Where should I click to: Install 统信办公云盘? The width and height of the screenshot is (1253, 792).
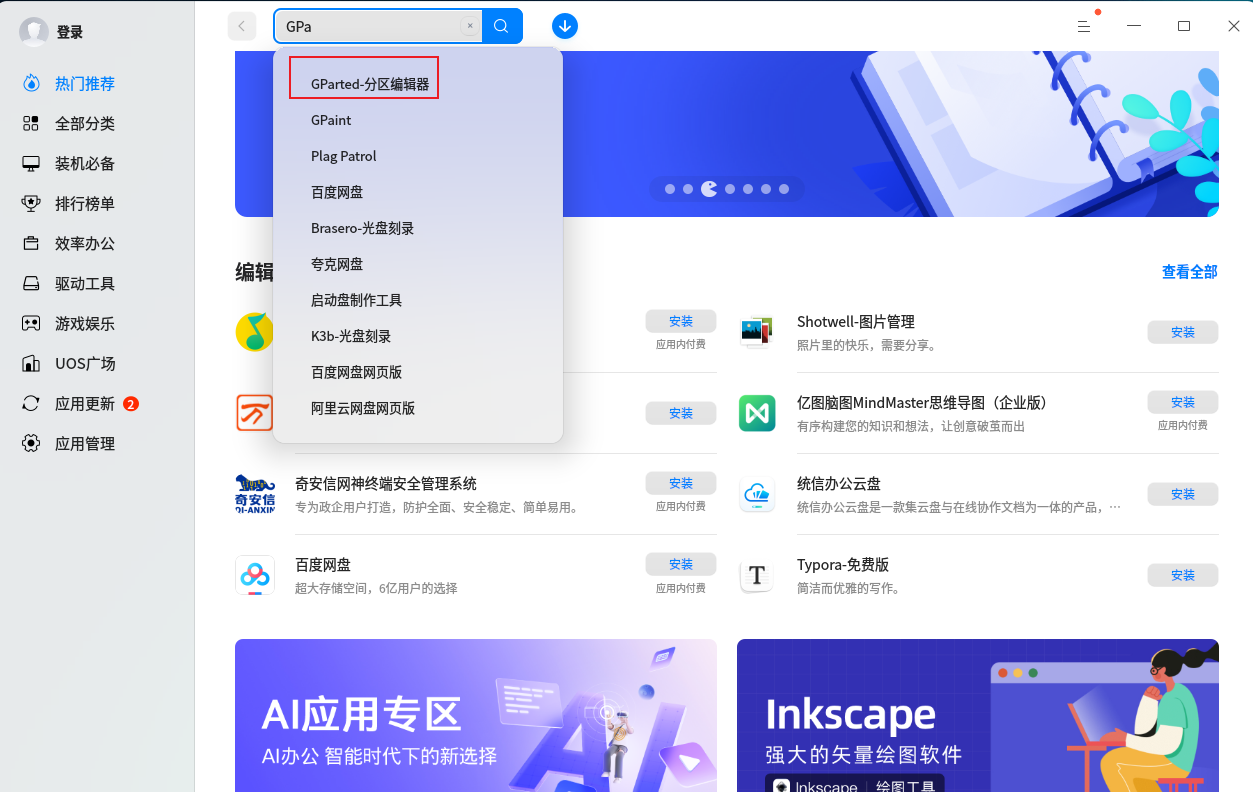click(x=1183, y=494)
